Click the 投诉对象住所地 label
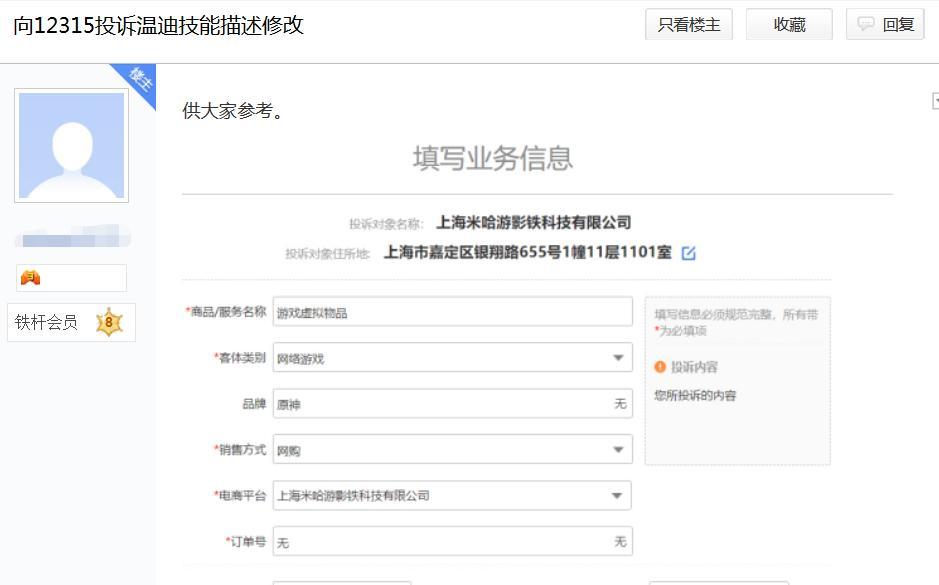 327,254
